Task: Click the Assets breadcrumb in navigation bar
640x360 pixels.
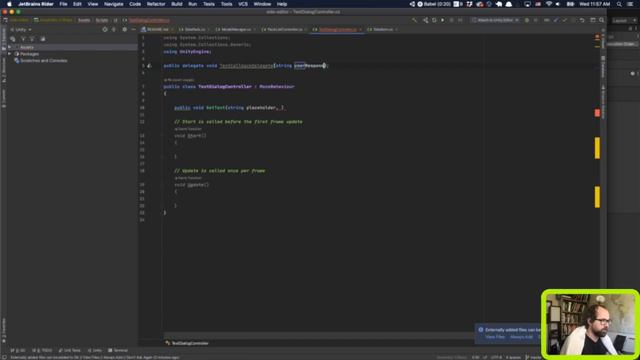Action: point(84,20)
